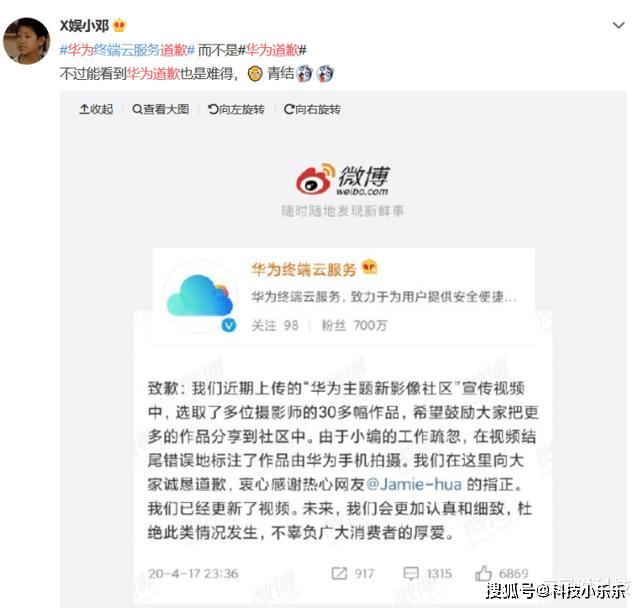
Task: Click 查看大图 to view the full image
Action: [x=160, y=109]
